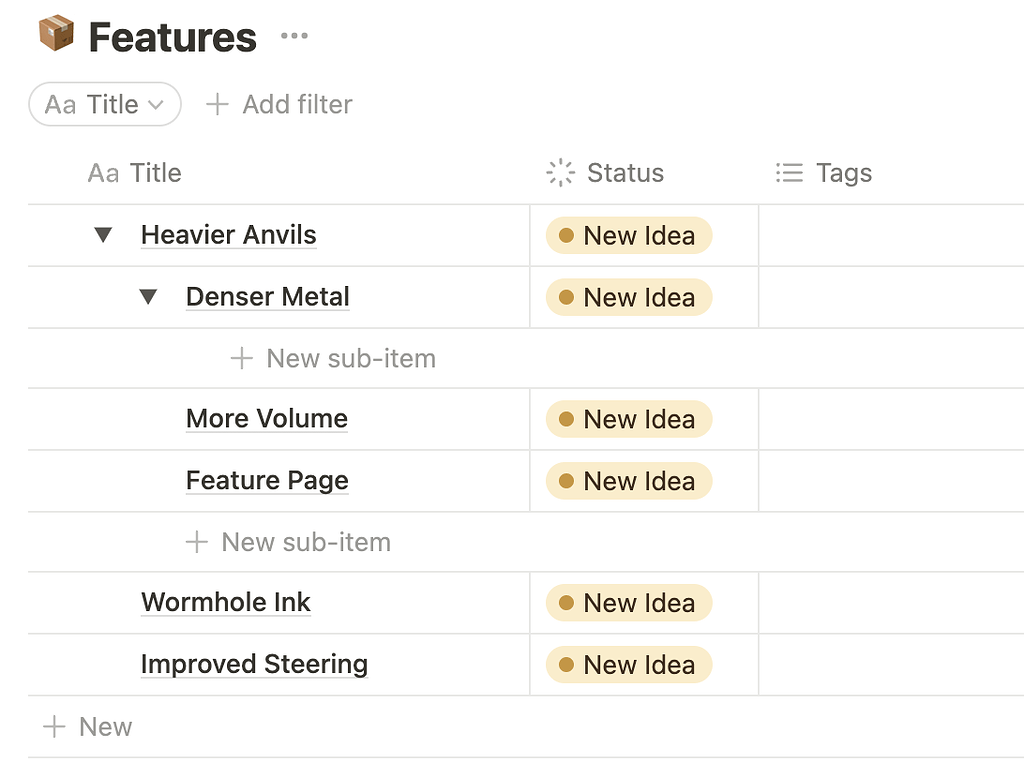Screen dimensions: 1024x763
Task: Click the plus icon of Add filter
Action: 217,104
